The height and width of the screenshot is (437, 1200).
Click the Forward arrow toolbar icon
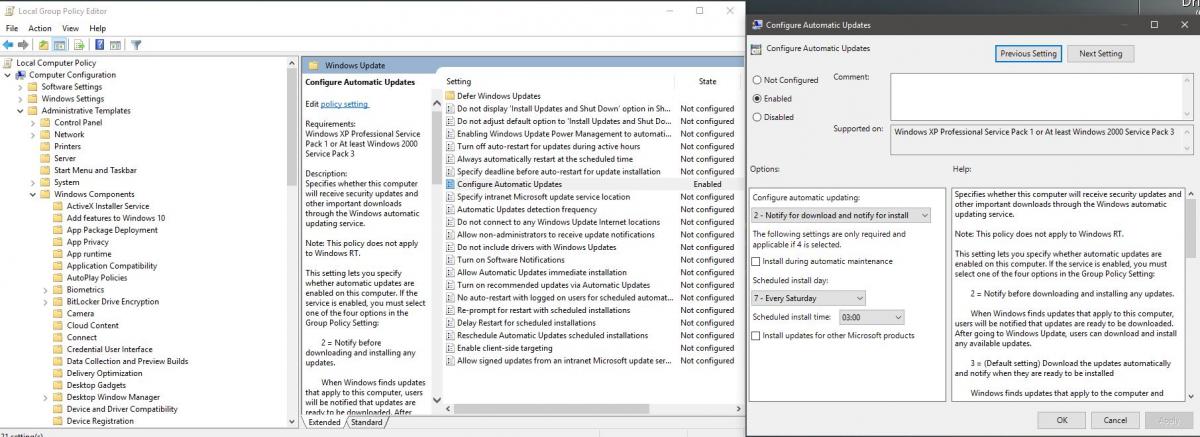(23, 45)
